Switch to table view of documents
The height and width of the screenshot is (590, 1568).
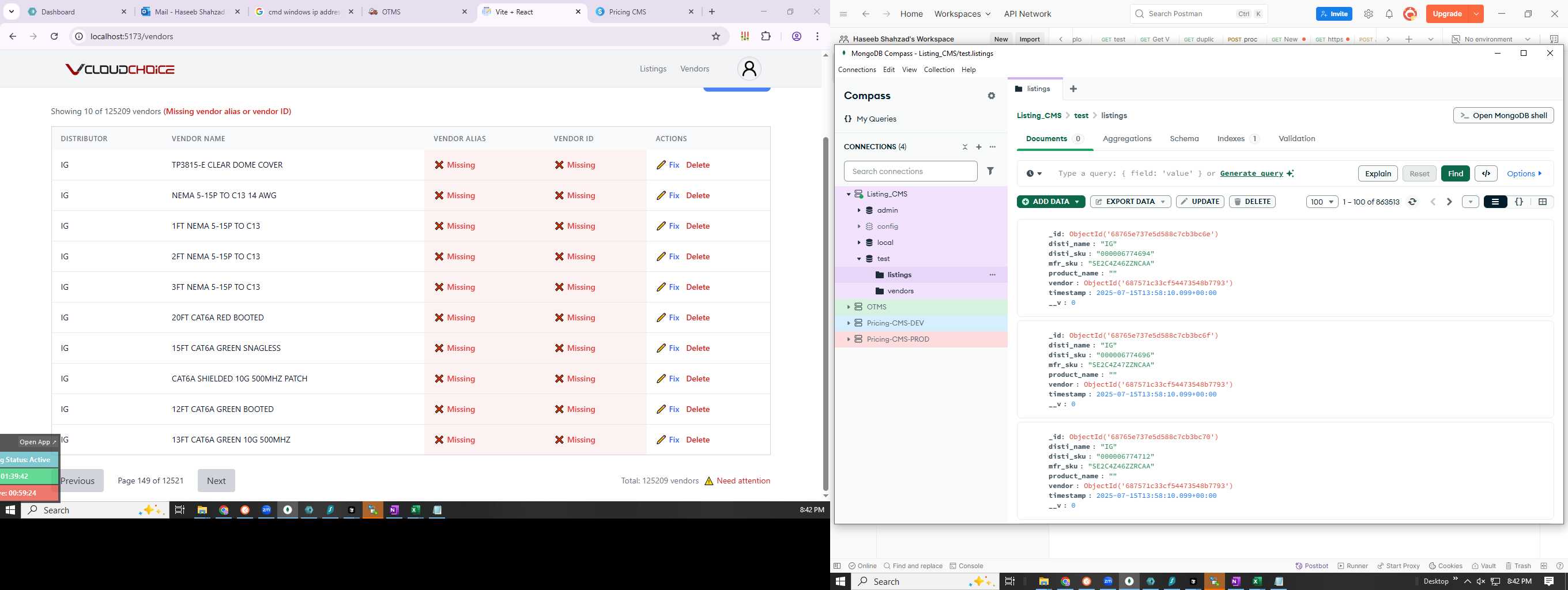tap(1543, 202)
